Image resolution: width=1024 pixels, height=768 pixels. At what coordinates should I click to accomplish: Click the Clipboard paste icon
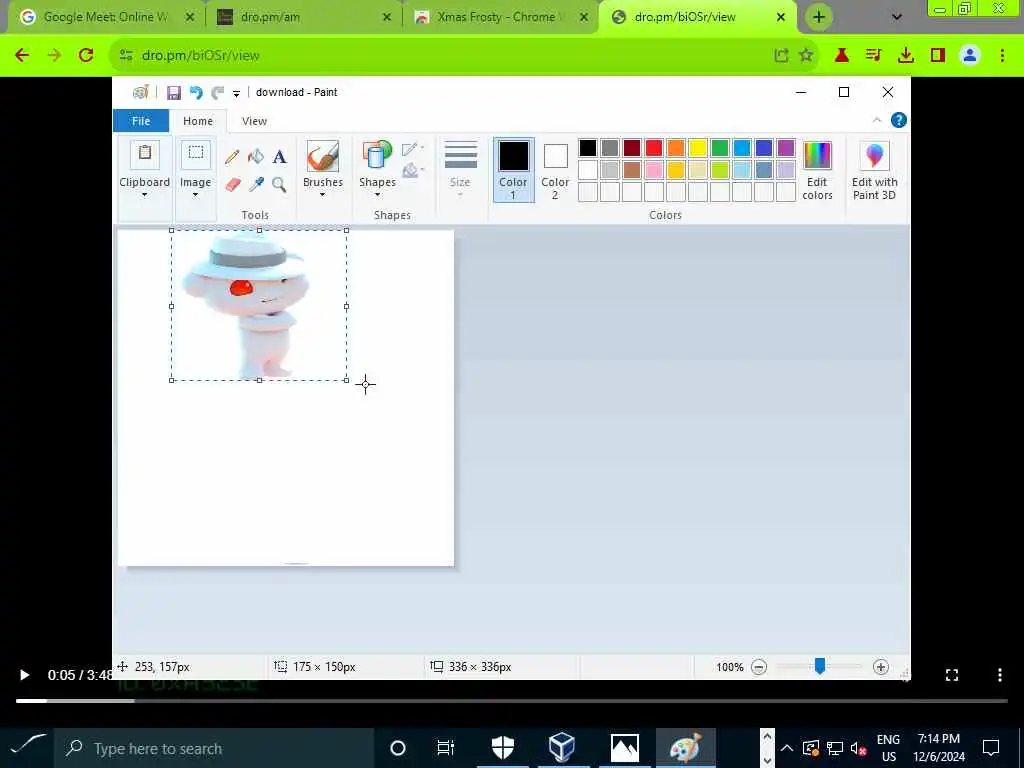pos(145,155)
